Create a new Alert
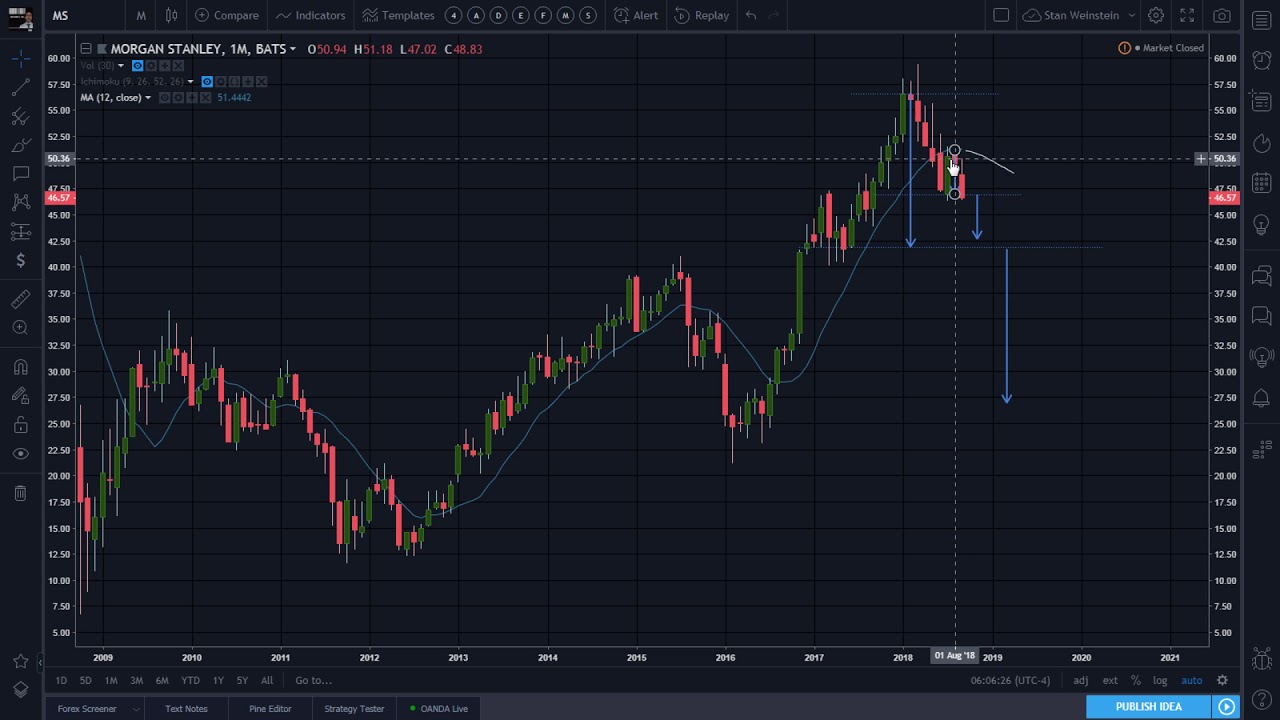The image size is (1280, 720). pyautogui.click(x=636, y=15)
